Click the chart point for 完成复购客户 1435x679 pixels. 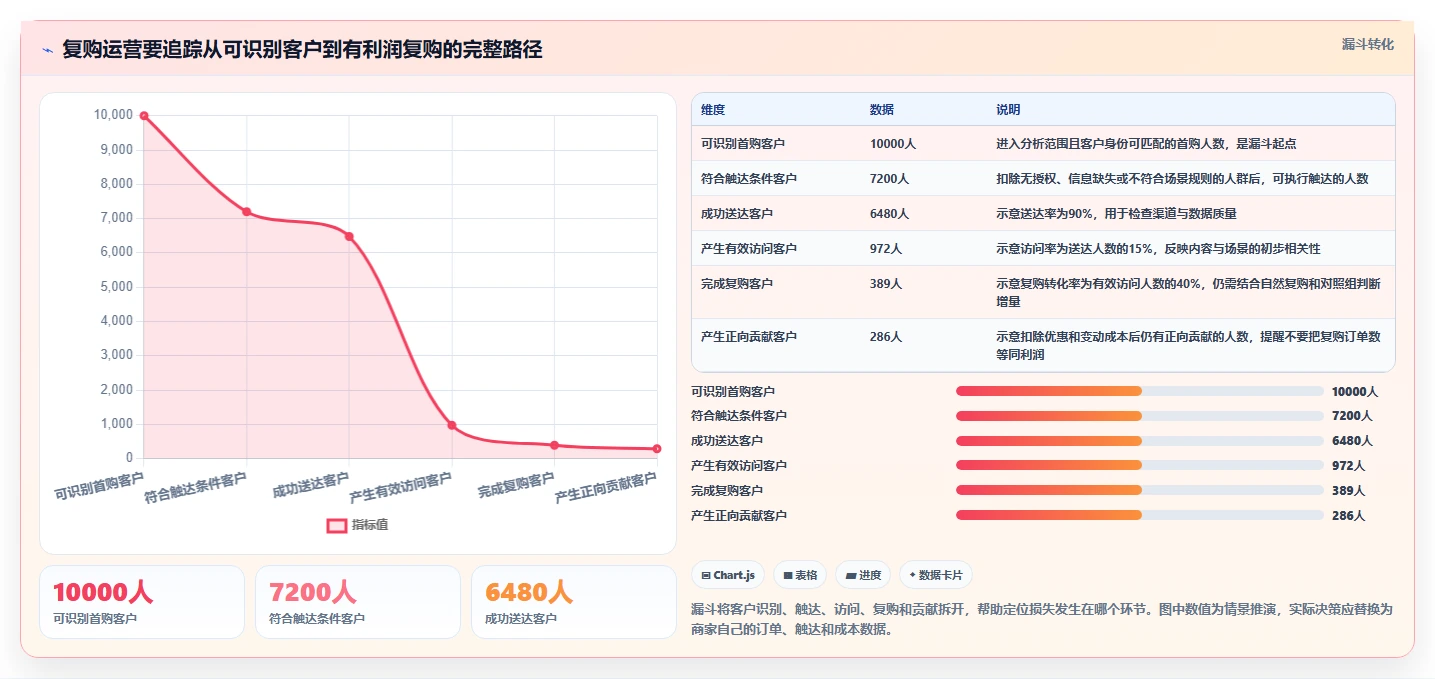click(x=554, y=445)
